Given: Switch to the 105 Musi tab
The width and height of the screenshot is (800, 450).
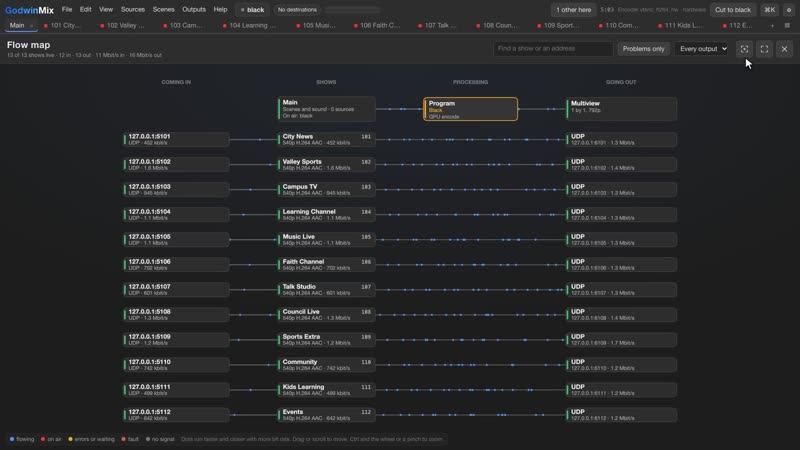Looking at the screenshot, I should click(316, 26).
